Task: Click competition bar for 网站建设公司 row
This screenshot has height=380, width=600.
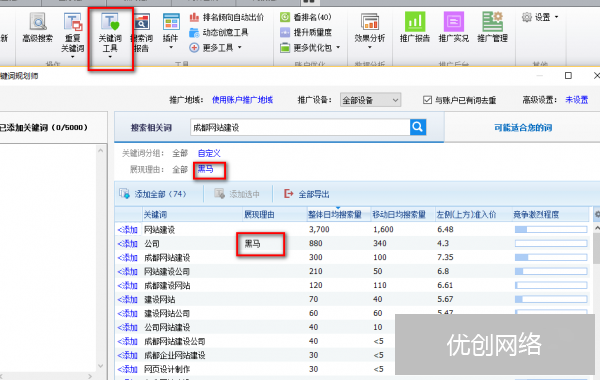Action: (x=551, y=271)
